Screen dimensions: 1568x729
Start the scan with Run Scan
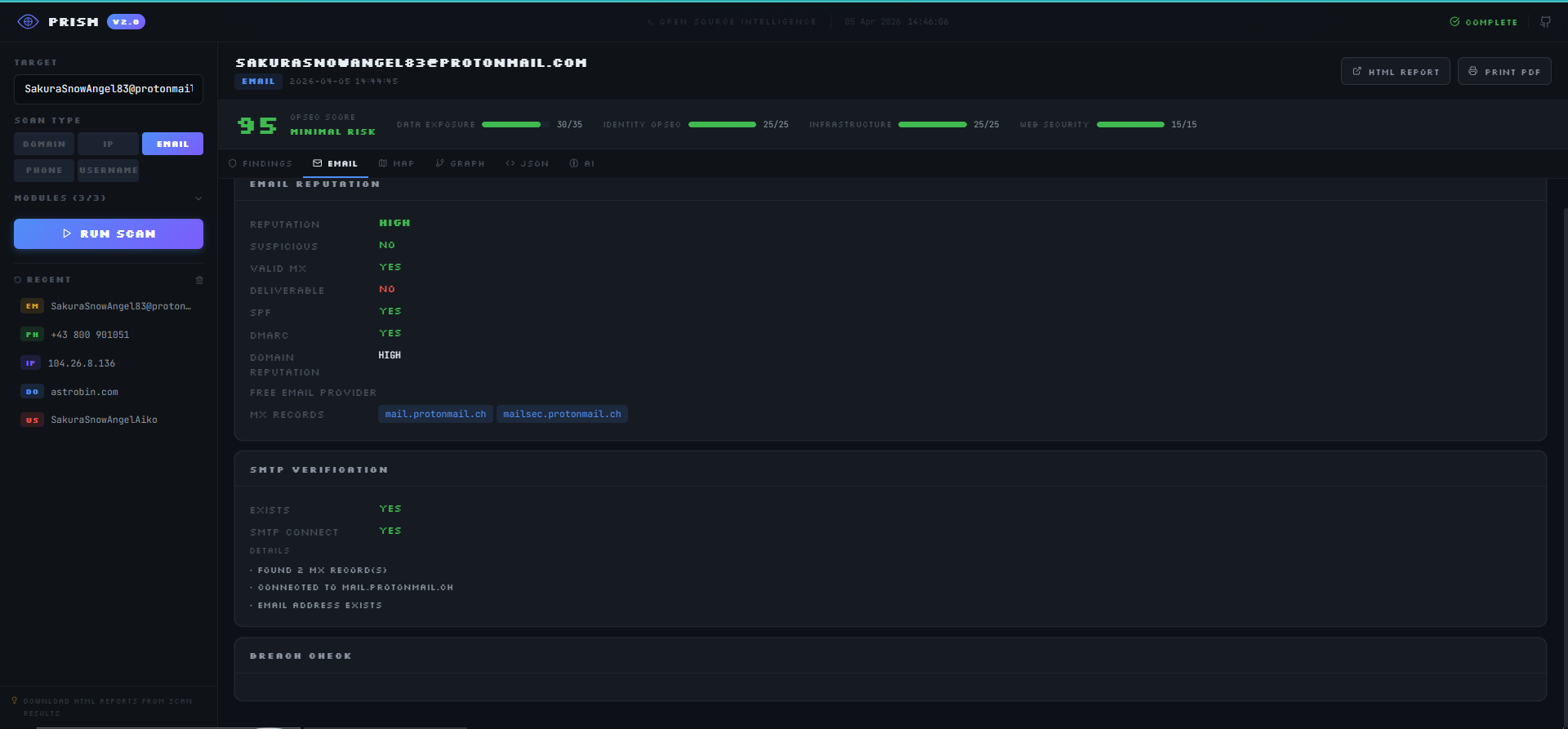pos(109,233)
